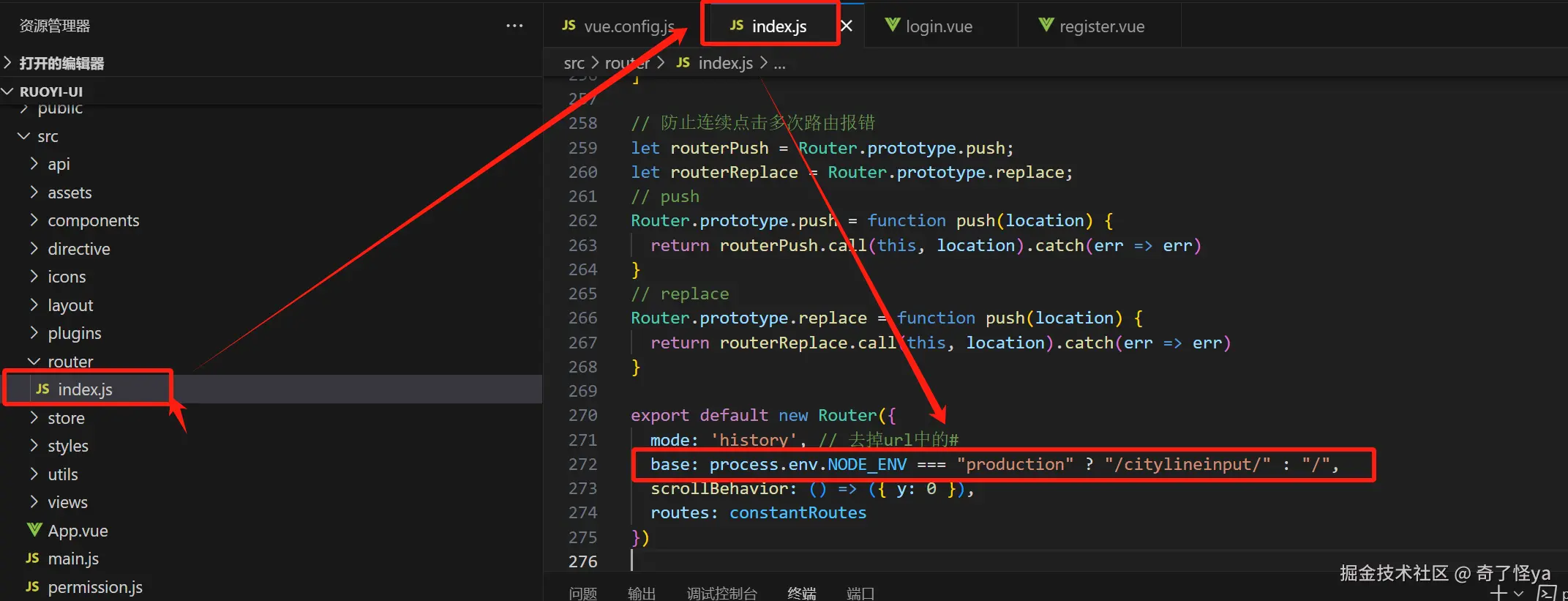Click line number 270 in the gutter

coord(583,416)
